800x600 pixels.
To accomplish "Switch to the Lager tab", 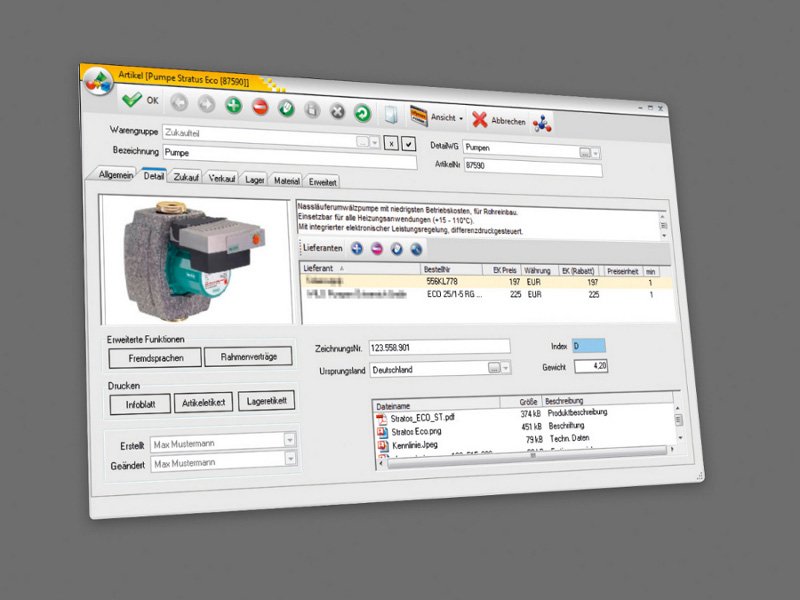I will [254, 180].
